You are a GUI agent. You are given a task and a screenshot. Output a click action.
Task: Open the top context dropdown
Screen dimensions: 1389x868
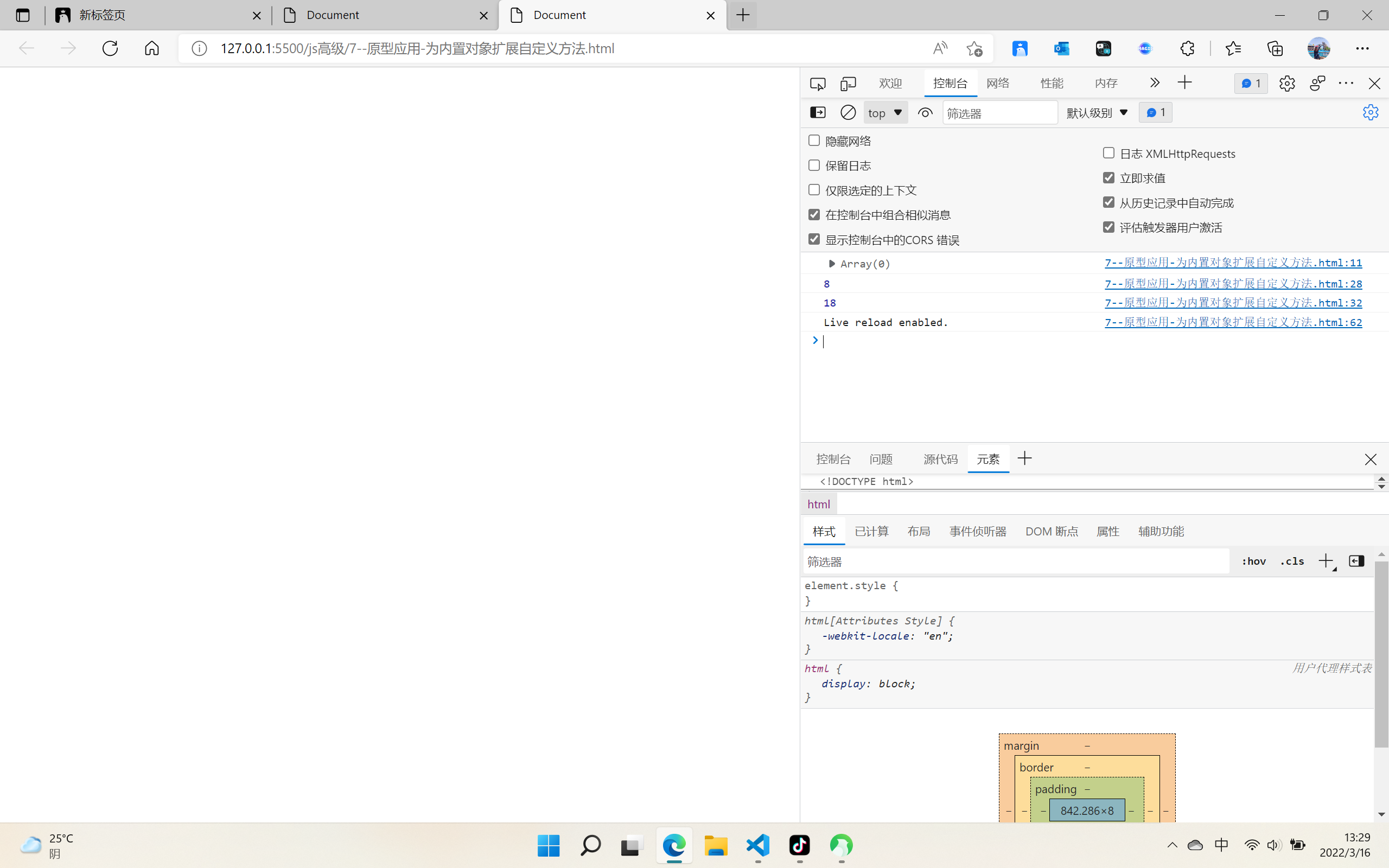[885, 113]
